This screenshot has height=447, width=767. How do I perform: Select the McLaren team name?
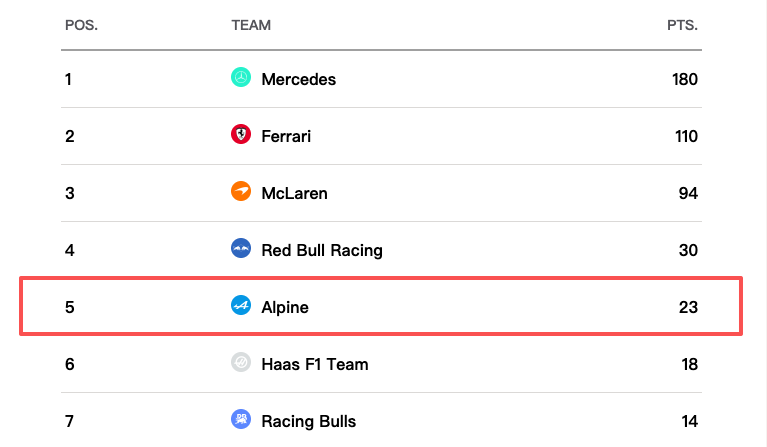(294, 193)
